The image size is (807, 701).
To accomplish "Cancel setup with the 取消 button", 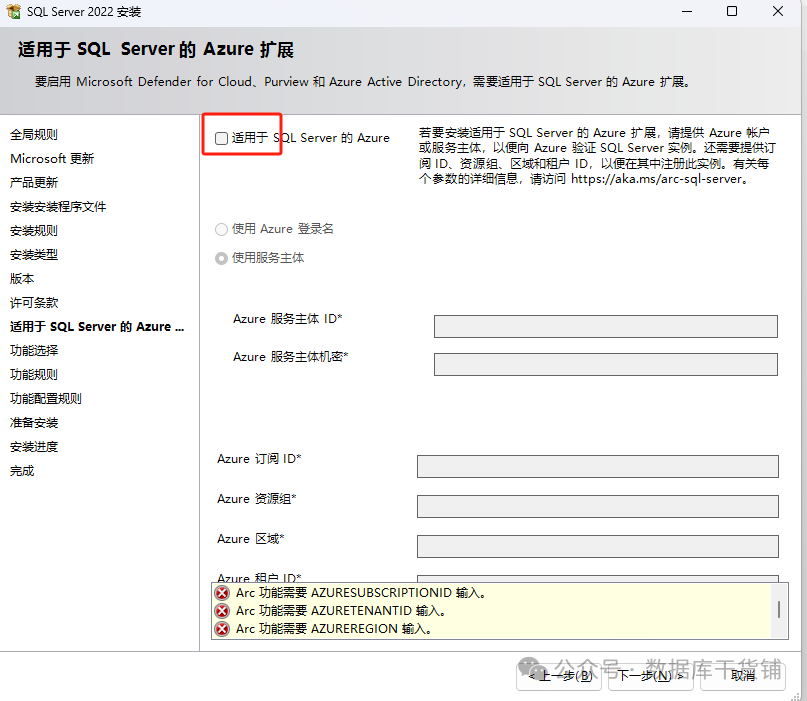I will tap(743, 676).
